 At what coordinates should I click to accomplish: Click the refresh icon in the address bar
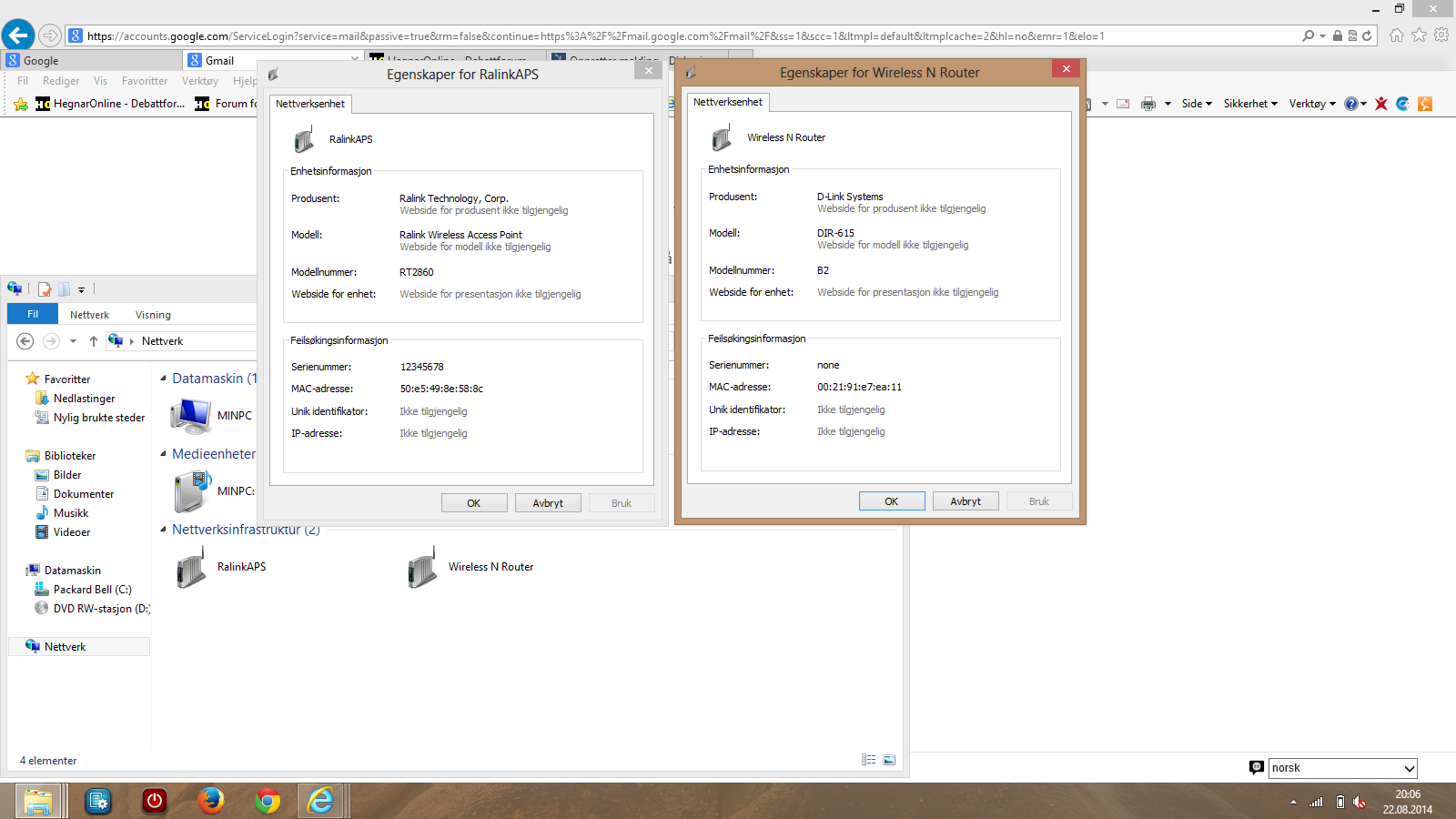(x=1367, y=36)
